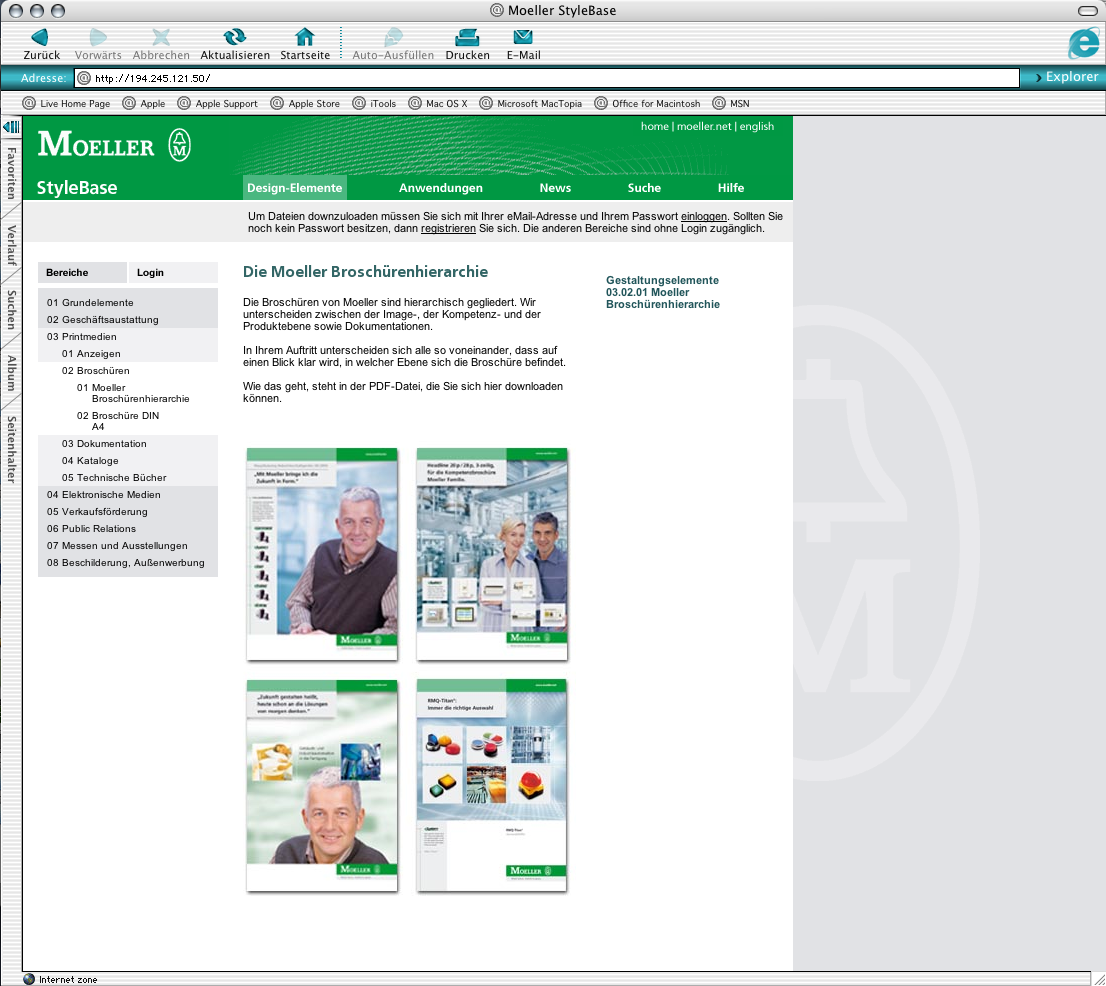Expand 04 Elektronische Medien section
The width and height of the screenshot is (1106, 986).
coord(104,495)
